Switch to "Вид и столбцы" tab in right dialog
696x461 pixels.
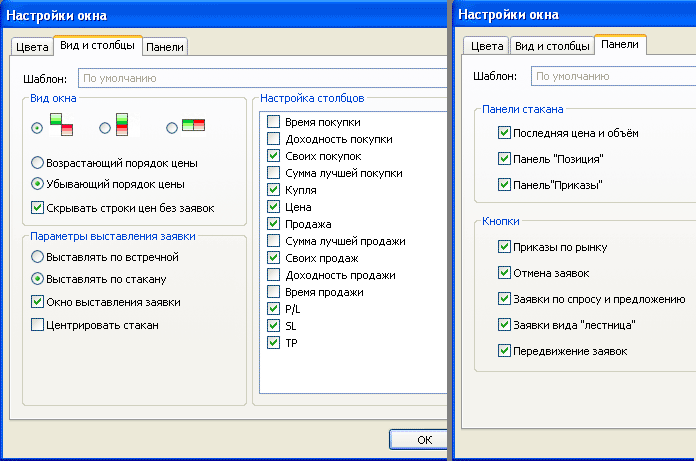552,46
